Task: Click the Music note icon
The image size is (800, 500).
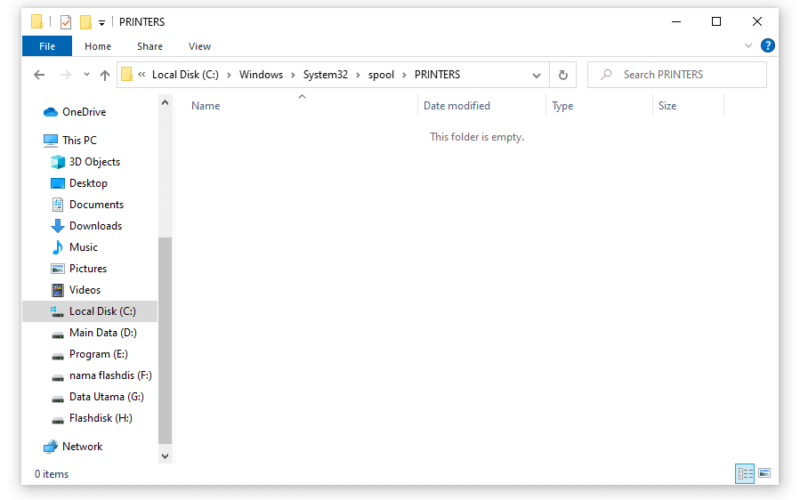Action: [x=58, y=247]
